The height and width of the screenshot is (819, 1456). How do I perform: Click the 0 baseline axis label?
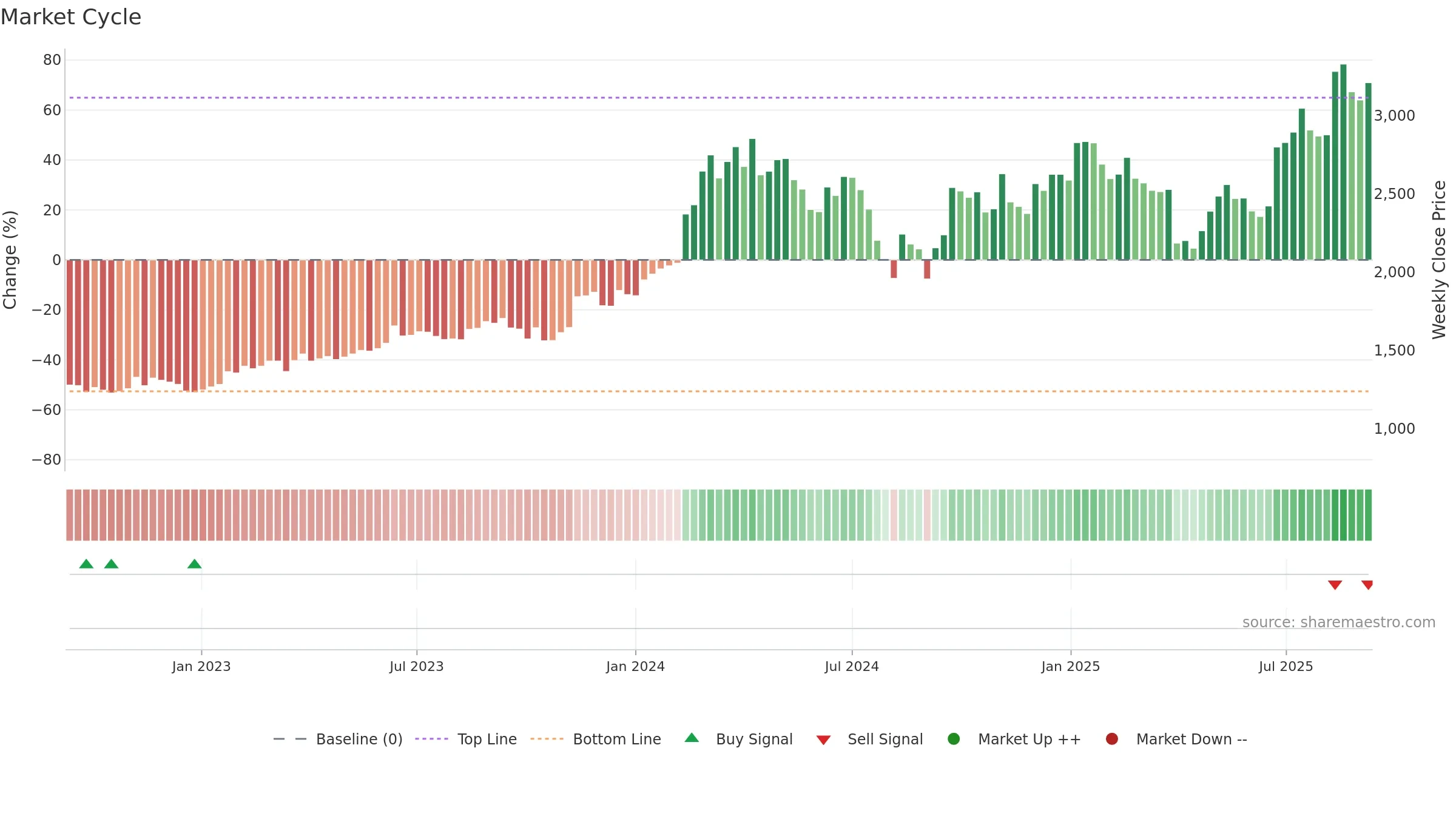click(56, 260)
